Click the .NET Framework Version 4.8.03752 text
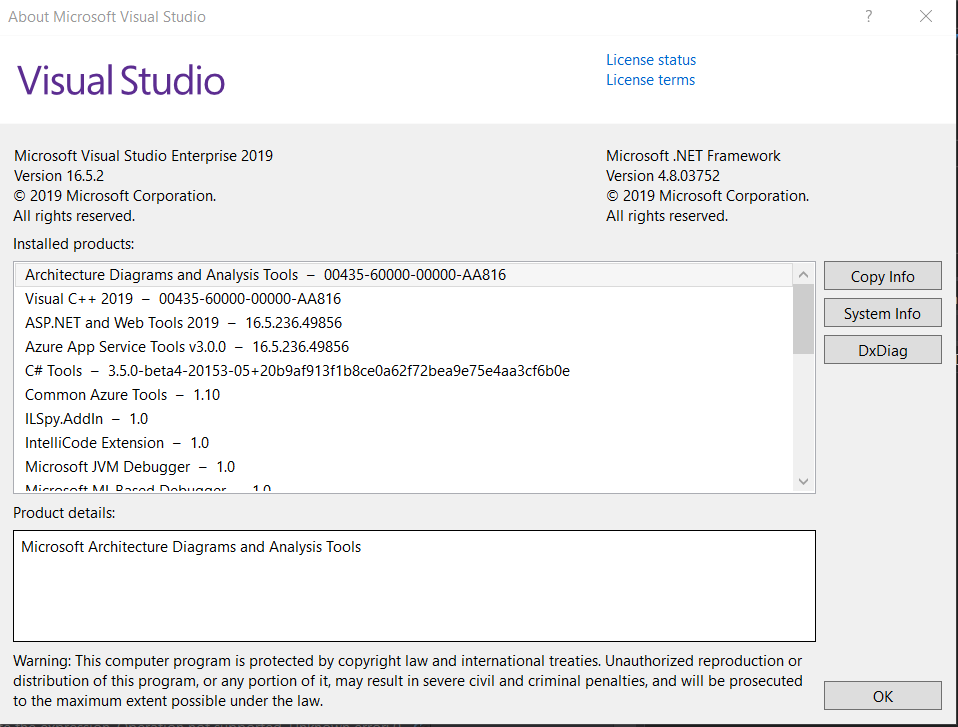 click(x=663, y=176)
